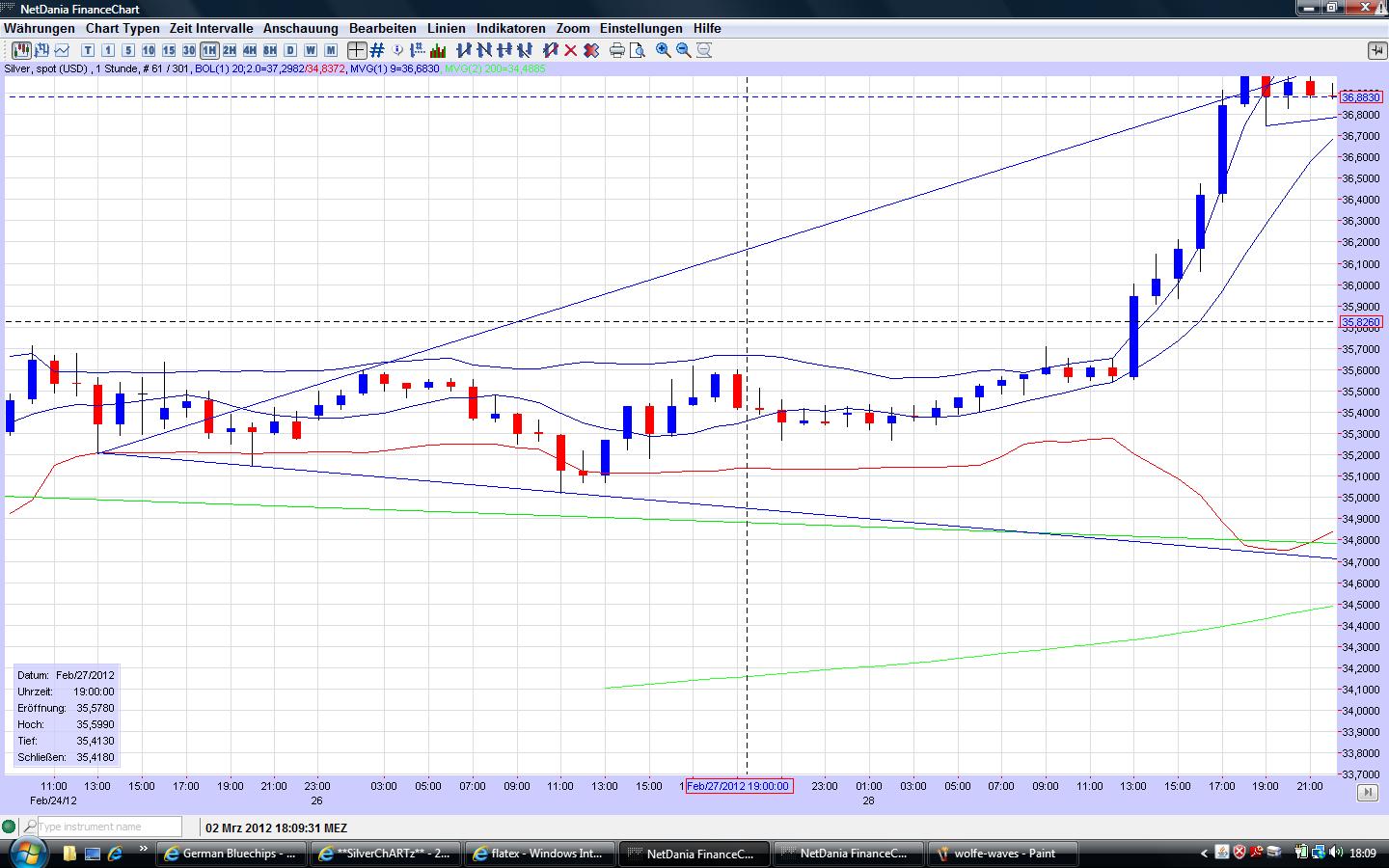Switch to German Bluechips taskbar window
Screen dimensions: 1389x868
coord(231,854)
